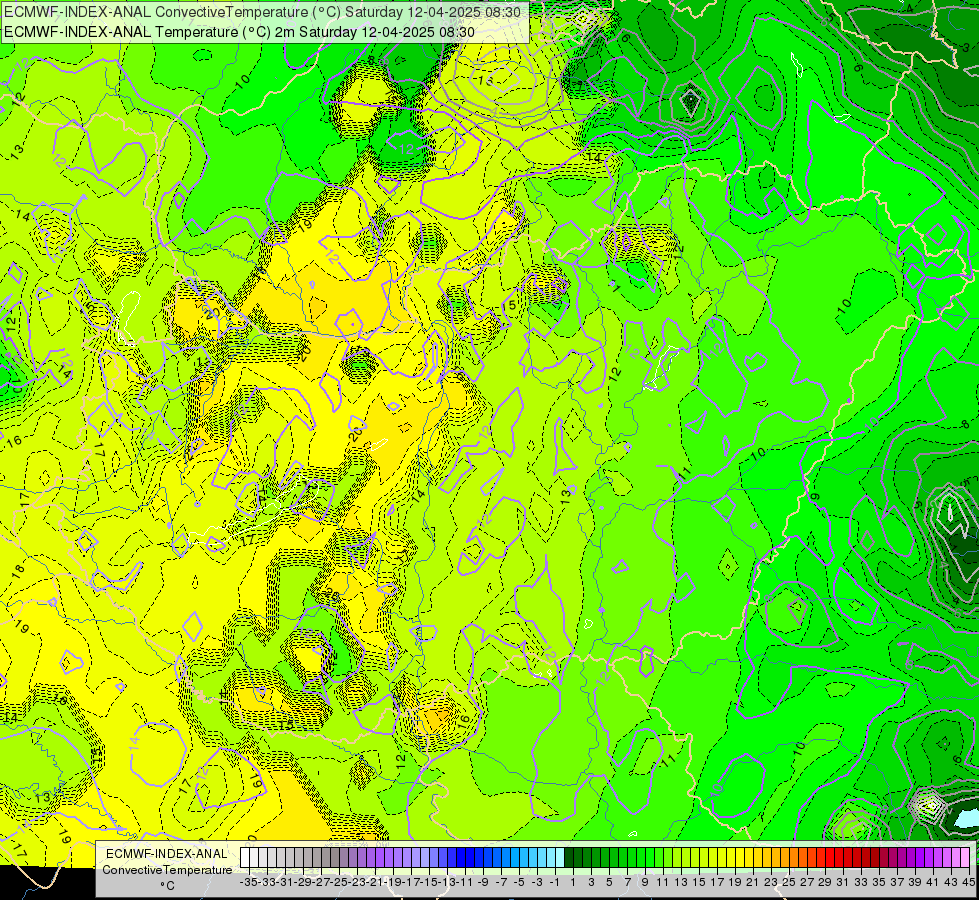This screenshot has width=979, height=900.
Task: Select the white swatch at the legend's -35 end
Action: point(245,857)
